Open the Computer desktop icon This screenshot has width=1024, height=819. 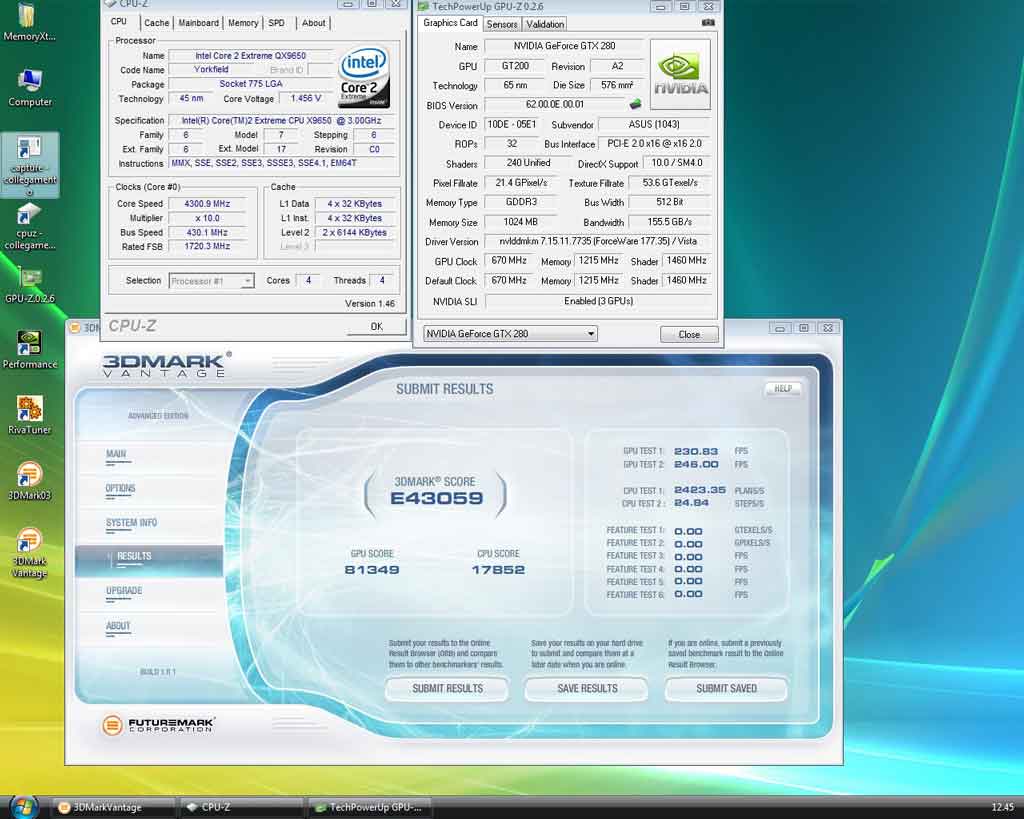[29, 88]
